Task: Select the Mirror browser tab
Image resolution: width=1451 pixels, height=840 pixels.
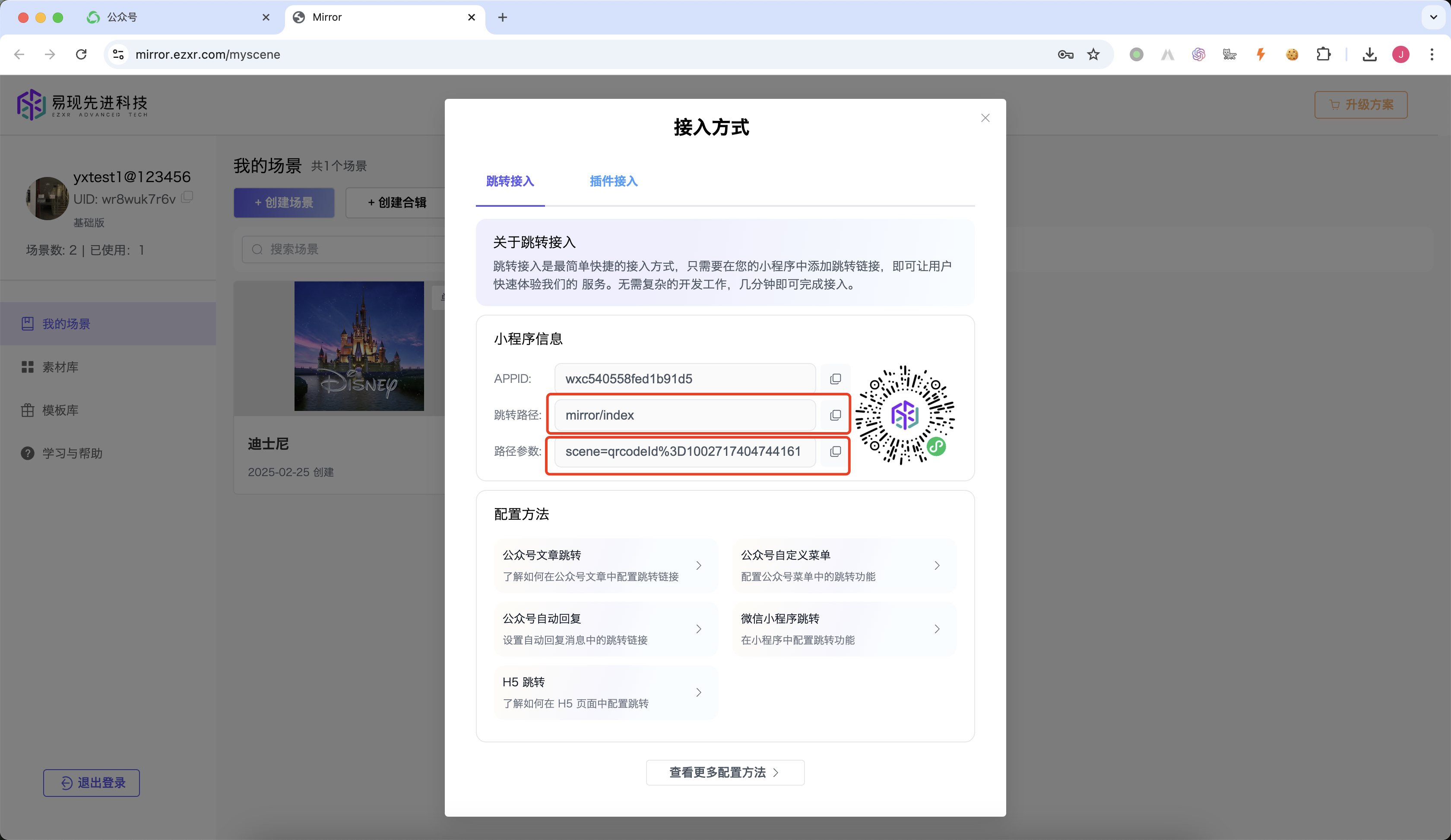Action: [385, 17]
